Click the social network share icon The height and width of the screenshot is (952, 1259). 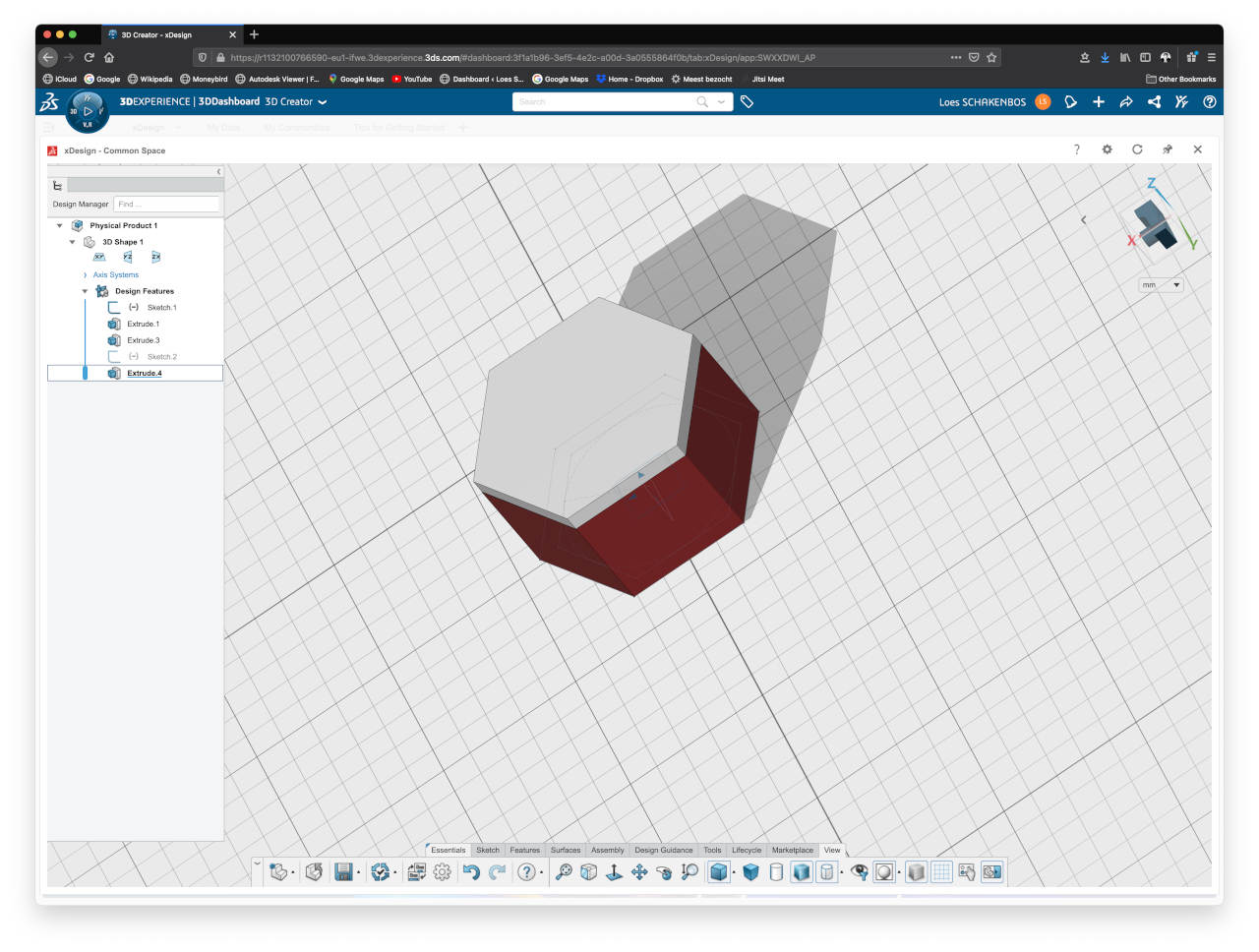click(x=1154, y=102)
